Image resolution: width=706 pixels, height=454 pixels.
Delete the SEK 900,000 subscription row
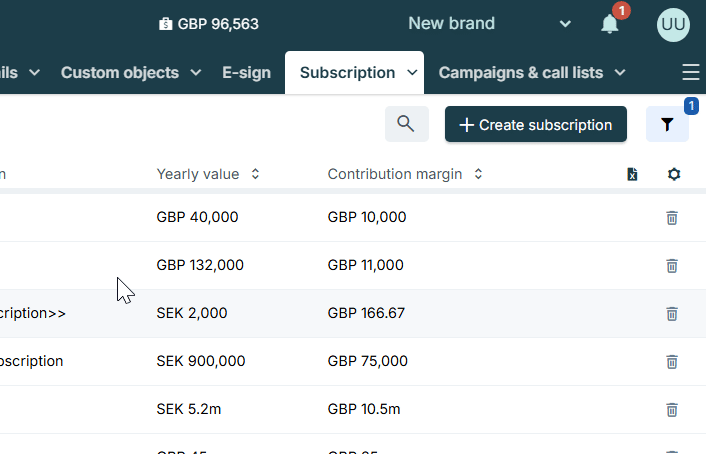(x=672, y=362)
